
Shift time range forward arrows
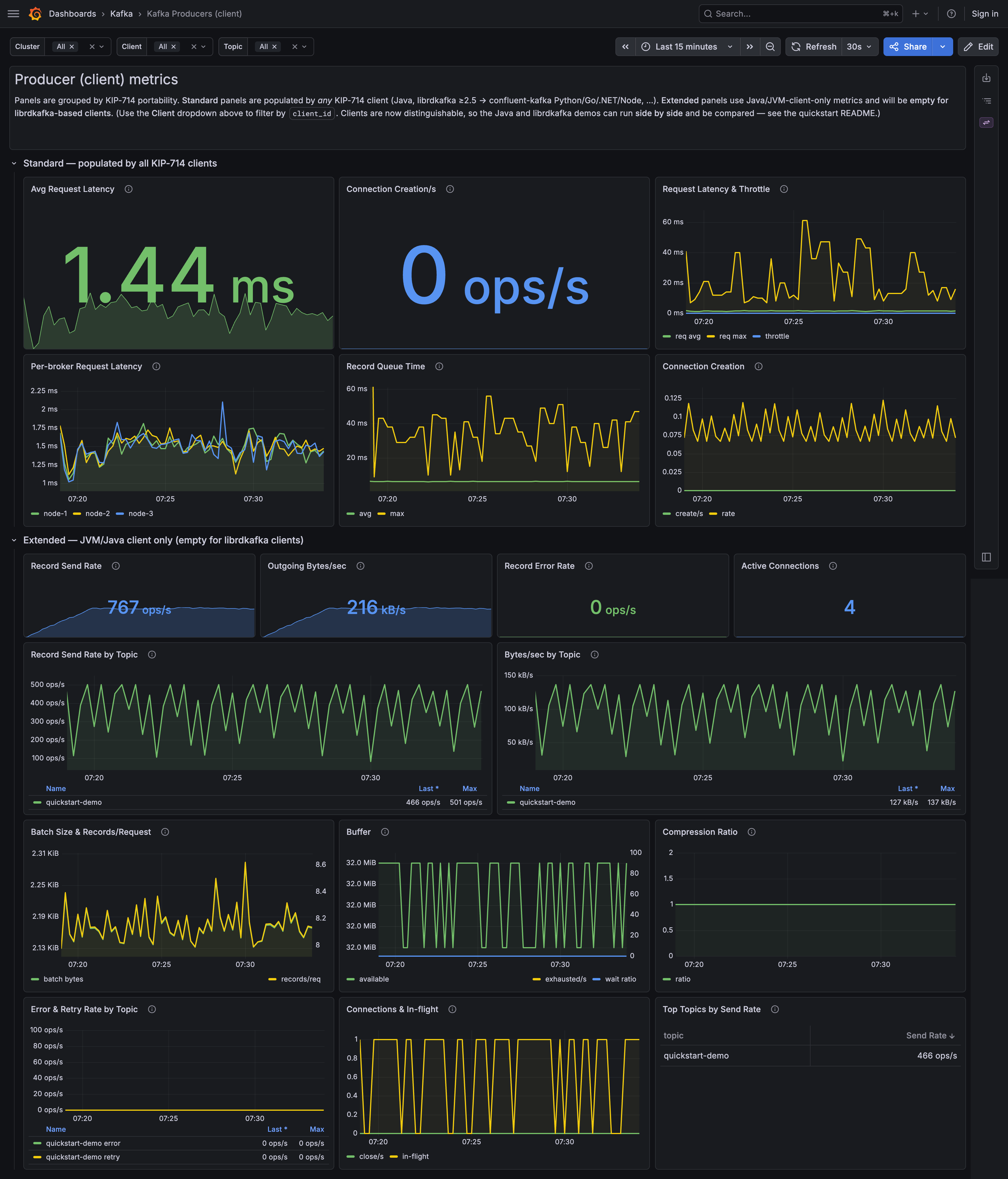[x=750, y=47]
